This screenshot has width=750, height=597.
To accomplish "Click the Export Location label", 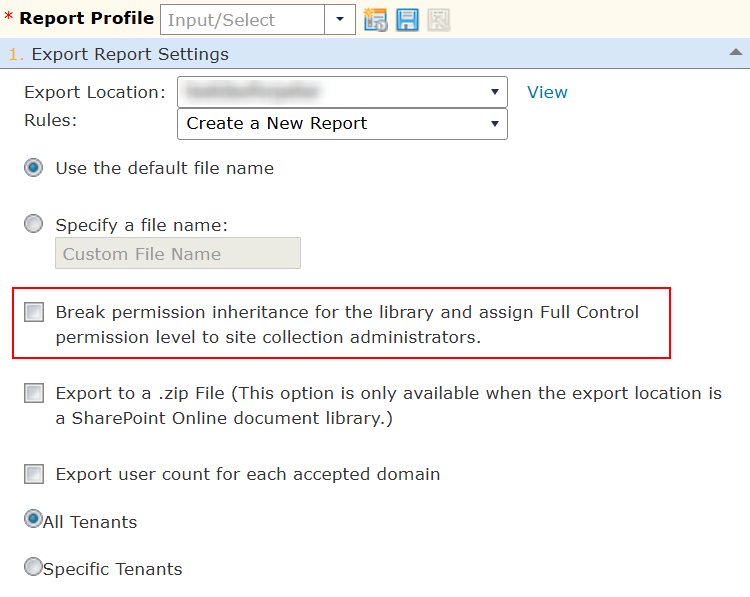I will pyautogui.click(x=95, y=92).
